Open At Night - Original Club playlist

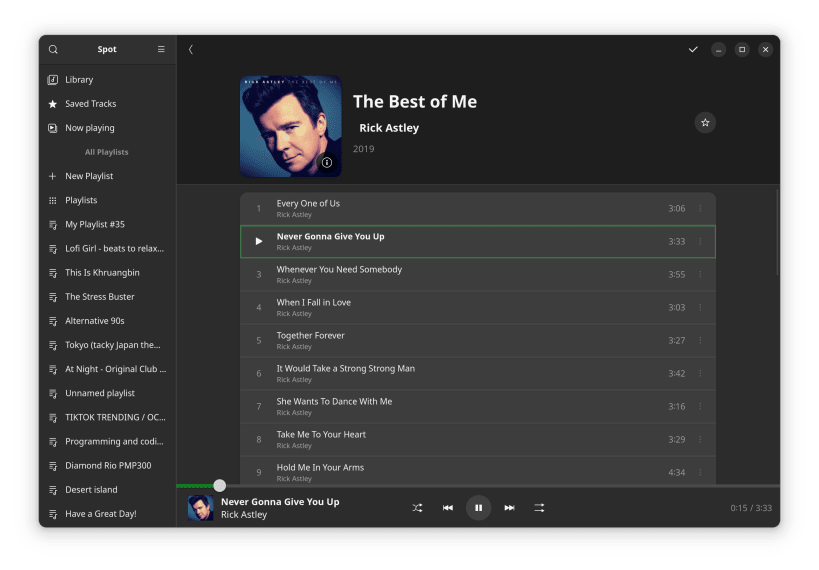tap(107, 369)
